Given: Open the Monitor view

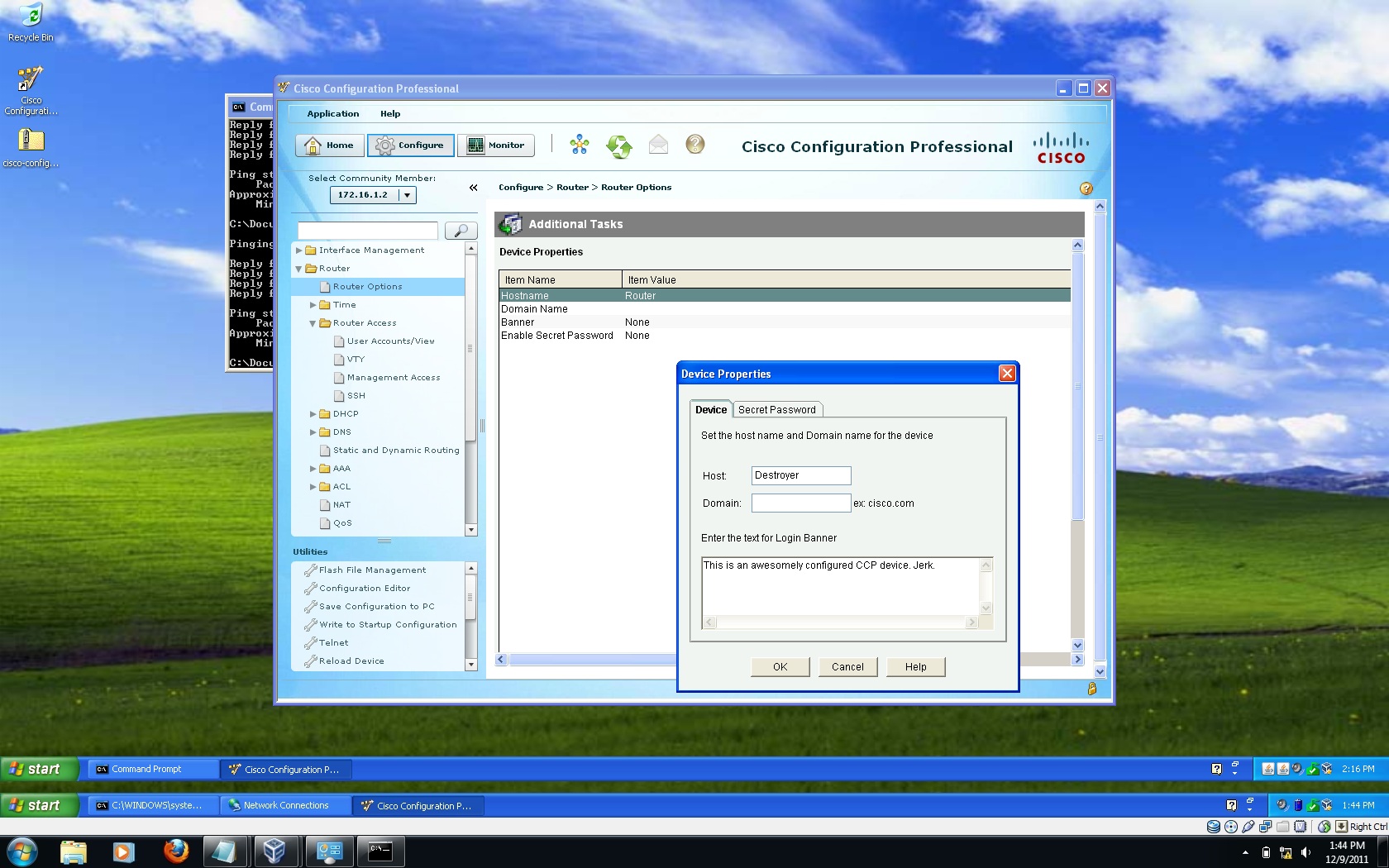Looking at the screenshot, I should coord(495,145).
